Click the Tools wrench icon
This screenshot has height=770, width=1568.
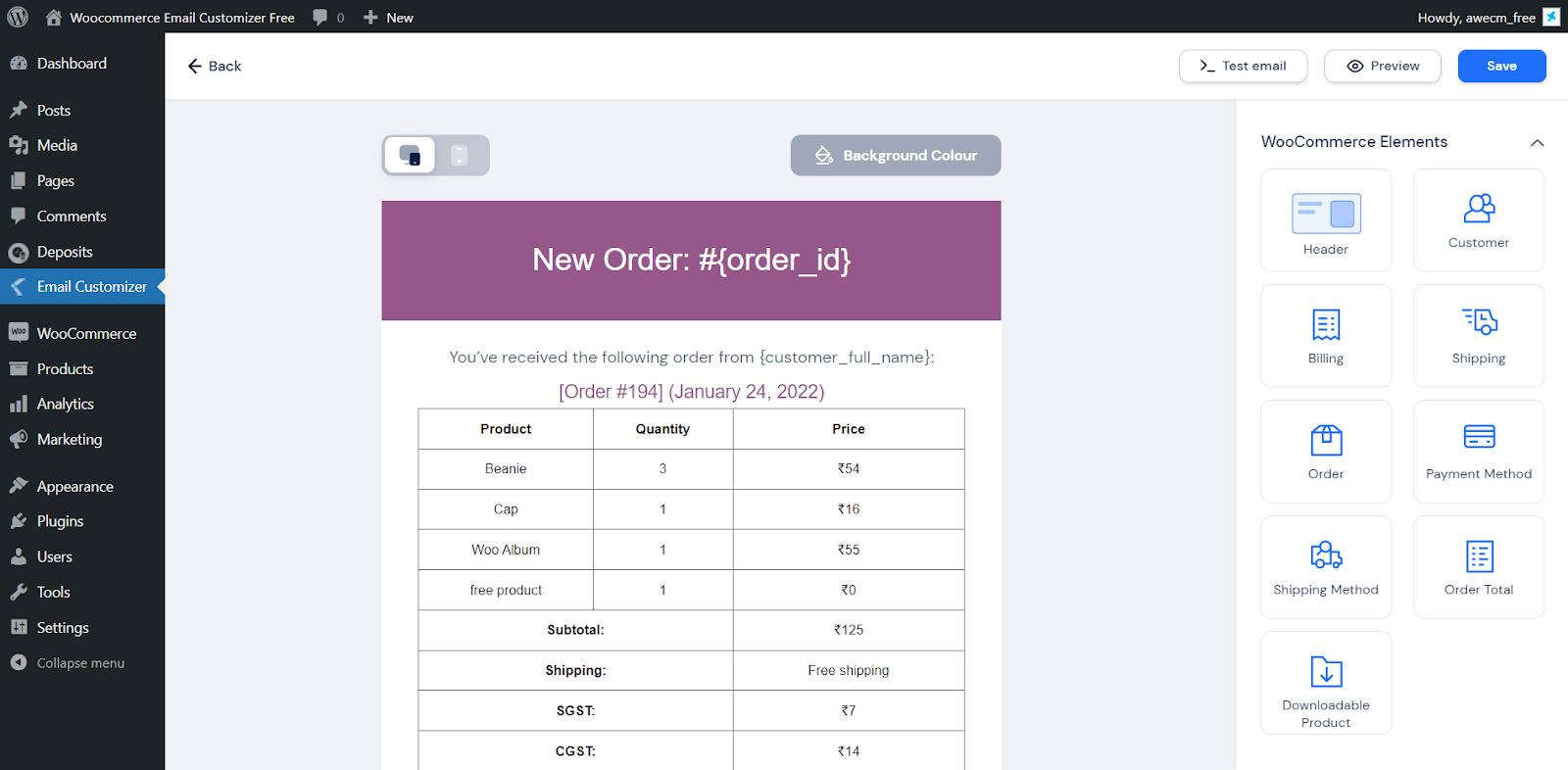point(19,592)
